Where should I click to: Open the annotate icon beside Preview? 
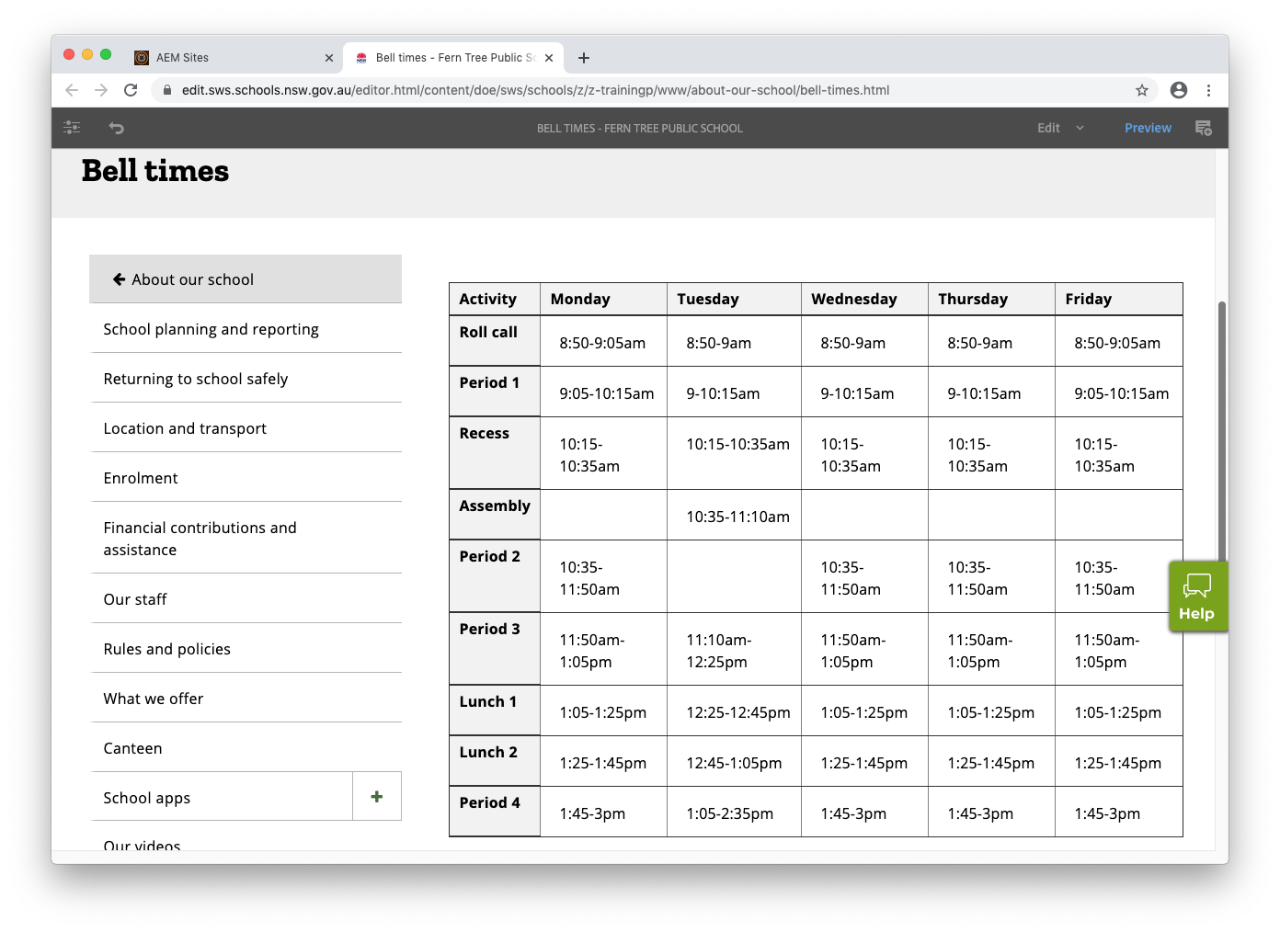tap(1203, 128)
